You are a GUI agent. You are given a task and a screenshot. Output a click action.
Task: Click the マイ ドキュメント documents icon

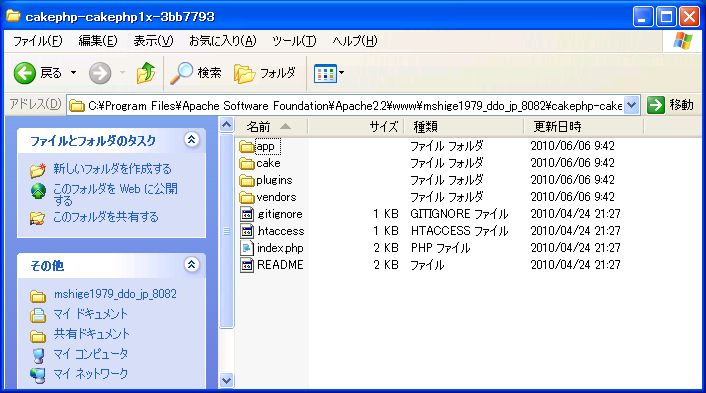click(38, 315)
